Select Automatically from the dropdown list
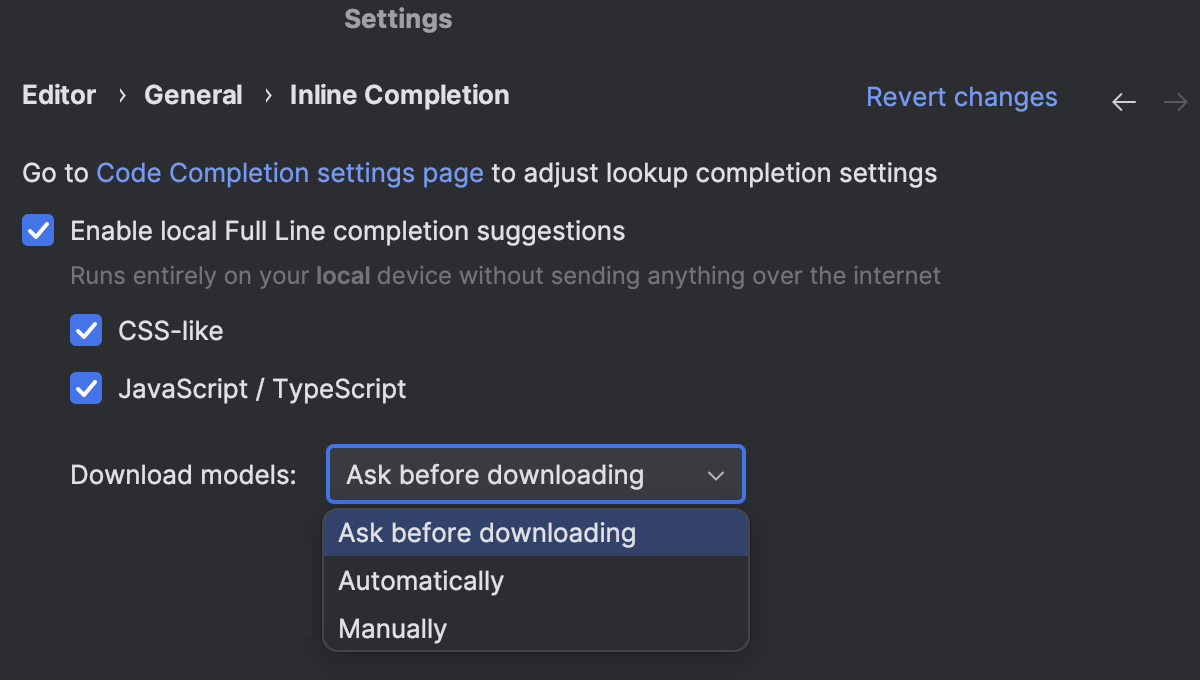This screenshot has height=680, width=1200. [421, 580]
